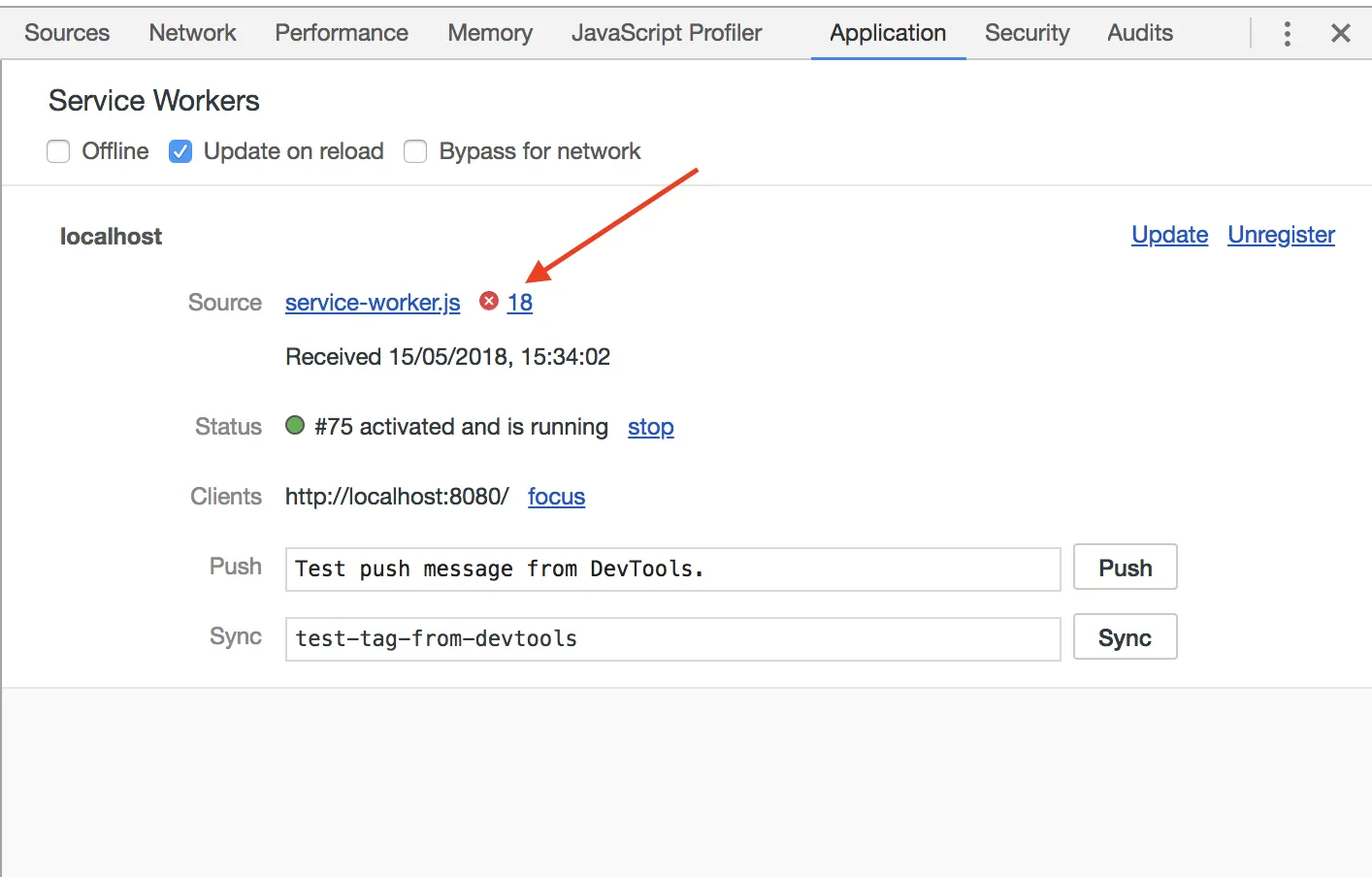Unregister the localhost service worker
Screen dimensions: 1372x877
click(1281, 235)
